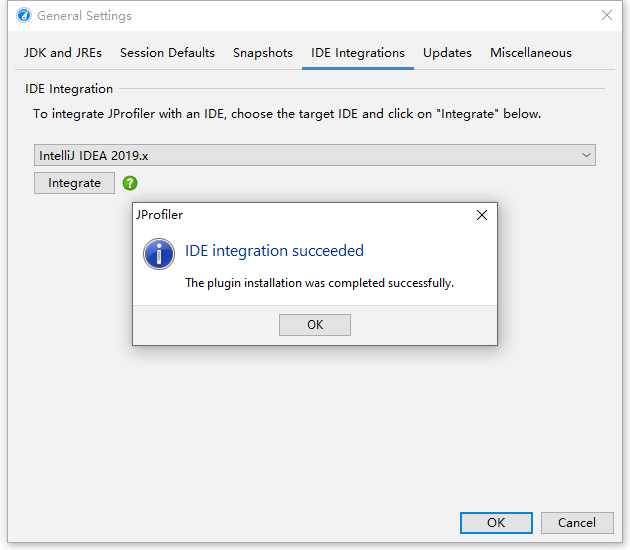Click the 'IDE integration succeeded' heading
This screenshot has height=550, width=630.
(x=274, y=251)
